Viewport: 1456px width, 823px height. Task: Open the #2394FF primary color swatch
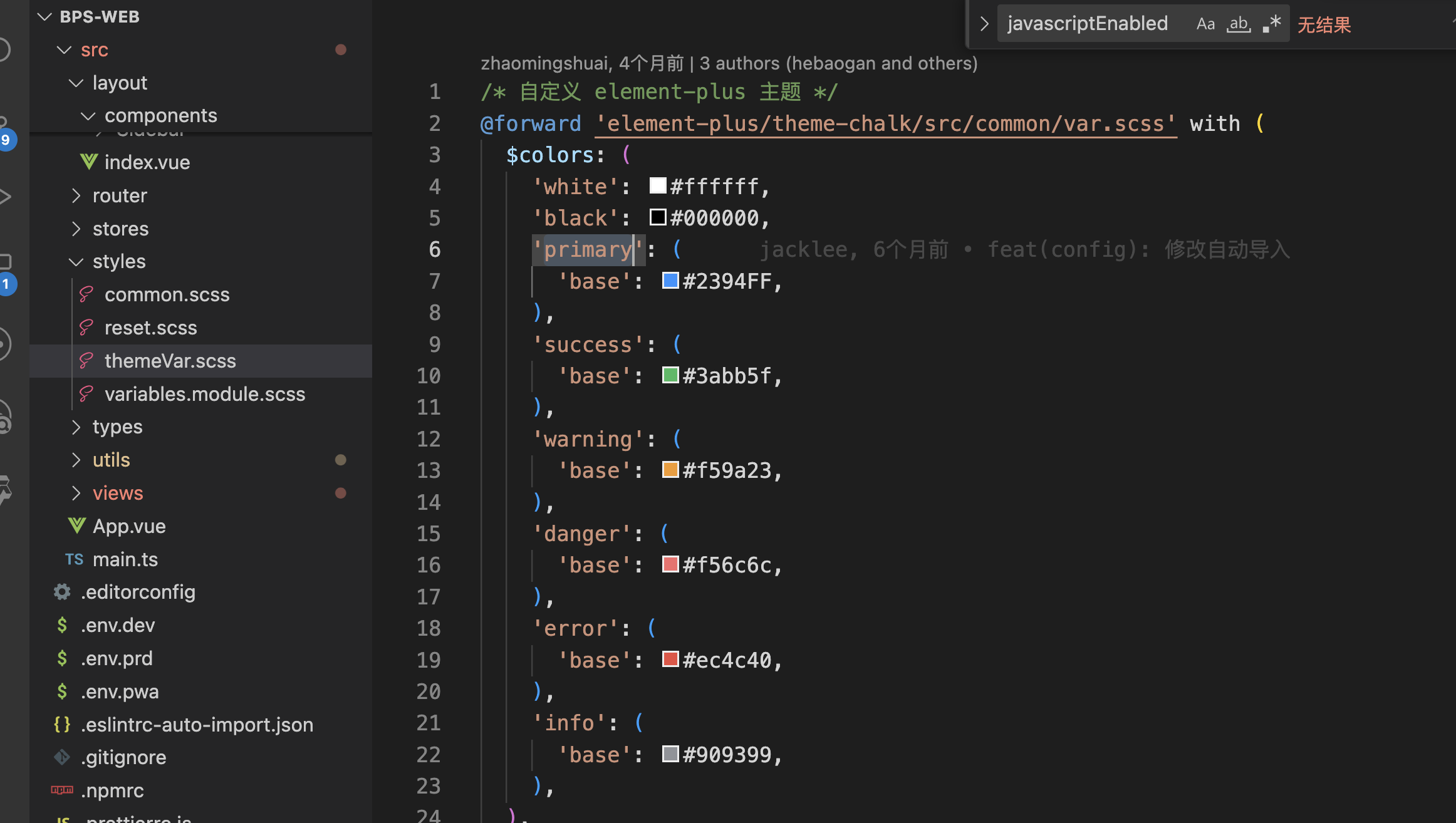pos(670,281)
